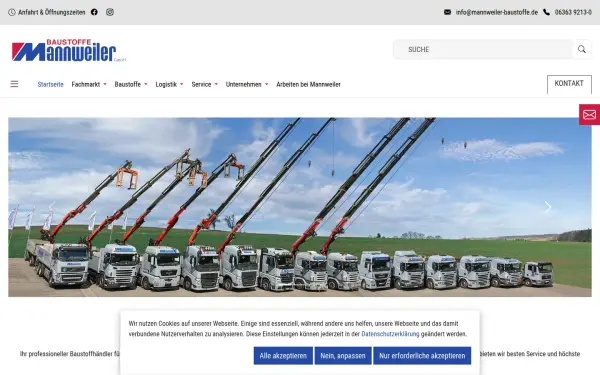
Task: Expand the Baustoffe dropdown menu
Action: pyautogui.click(x=131, y=84)
